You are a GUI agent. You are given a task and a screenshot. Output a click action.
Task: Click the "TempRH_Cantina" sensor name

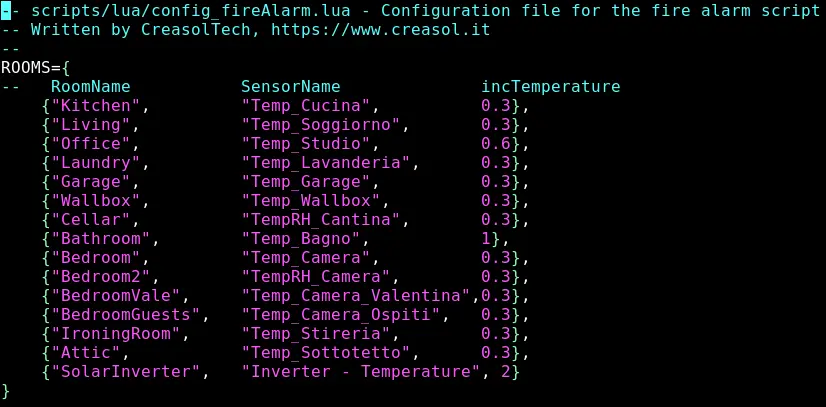[321, 220]
